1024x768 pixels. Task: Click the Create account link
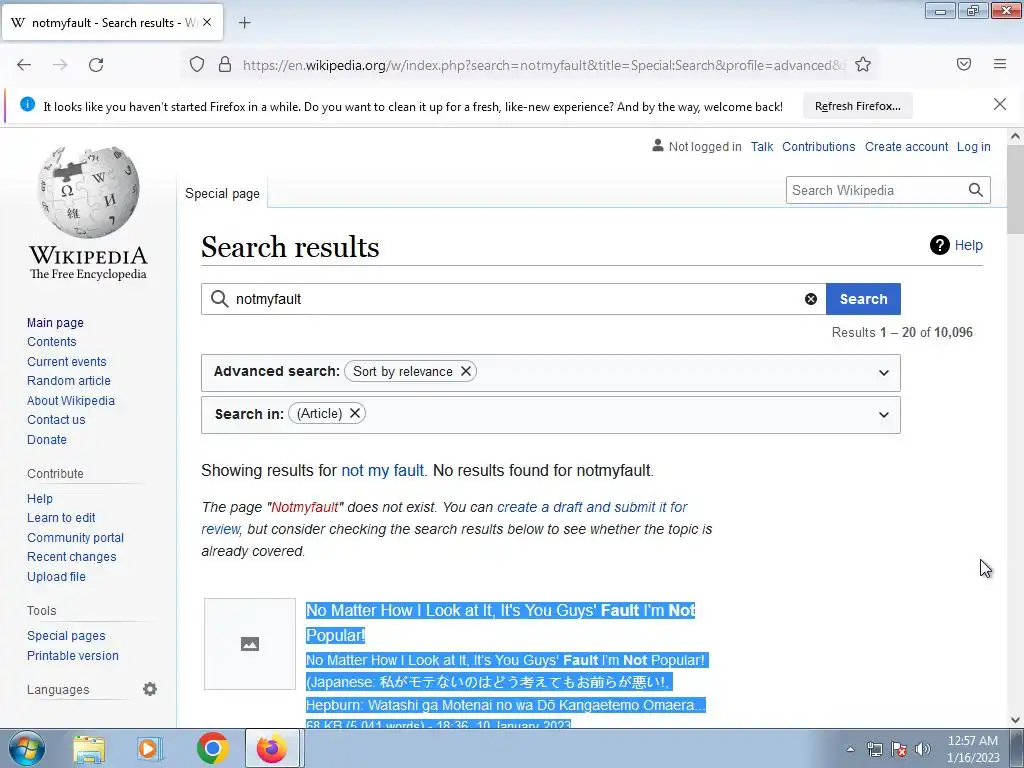906,146
